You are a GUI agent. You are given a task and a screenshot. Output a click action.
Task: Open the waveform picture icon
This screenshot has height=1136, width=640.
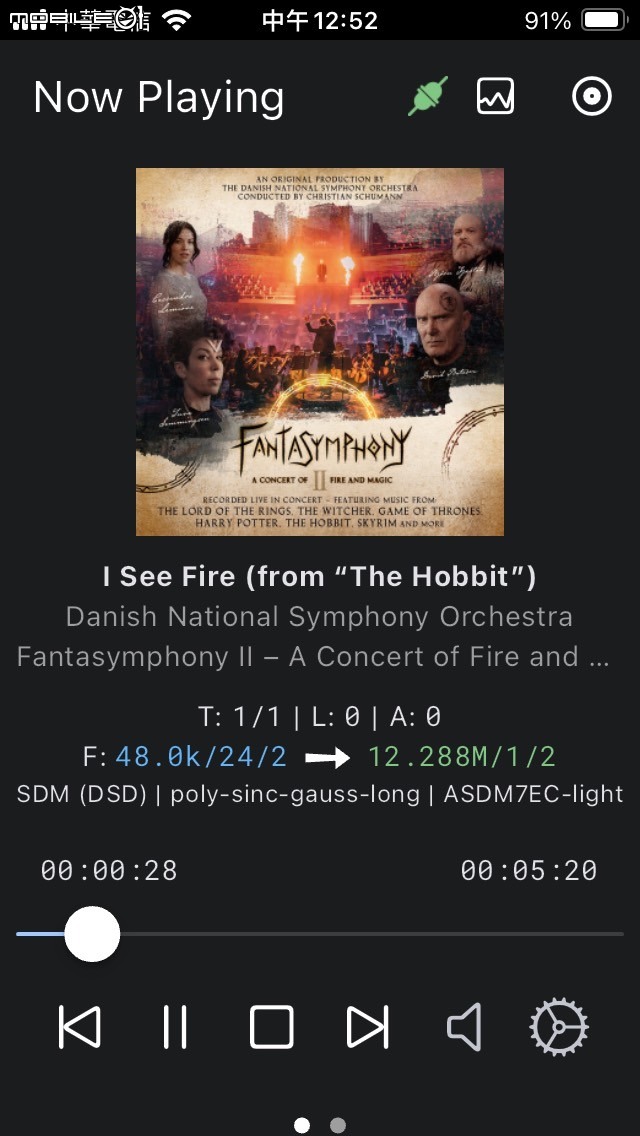pos(496,96)
